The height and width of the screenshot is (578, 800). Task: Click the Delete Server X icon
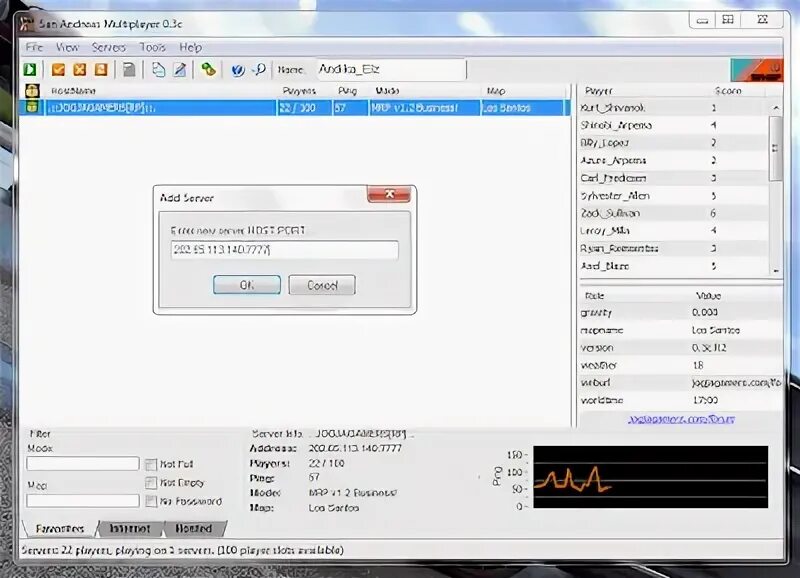(x=80, y=69)
